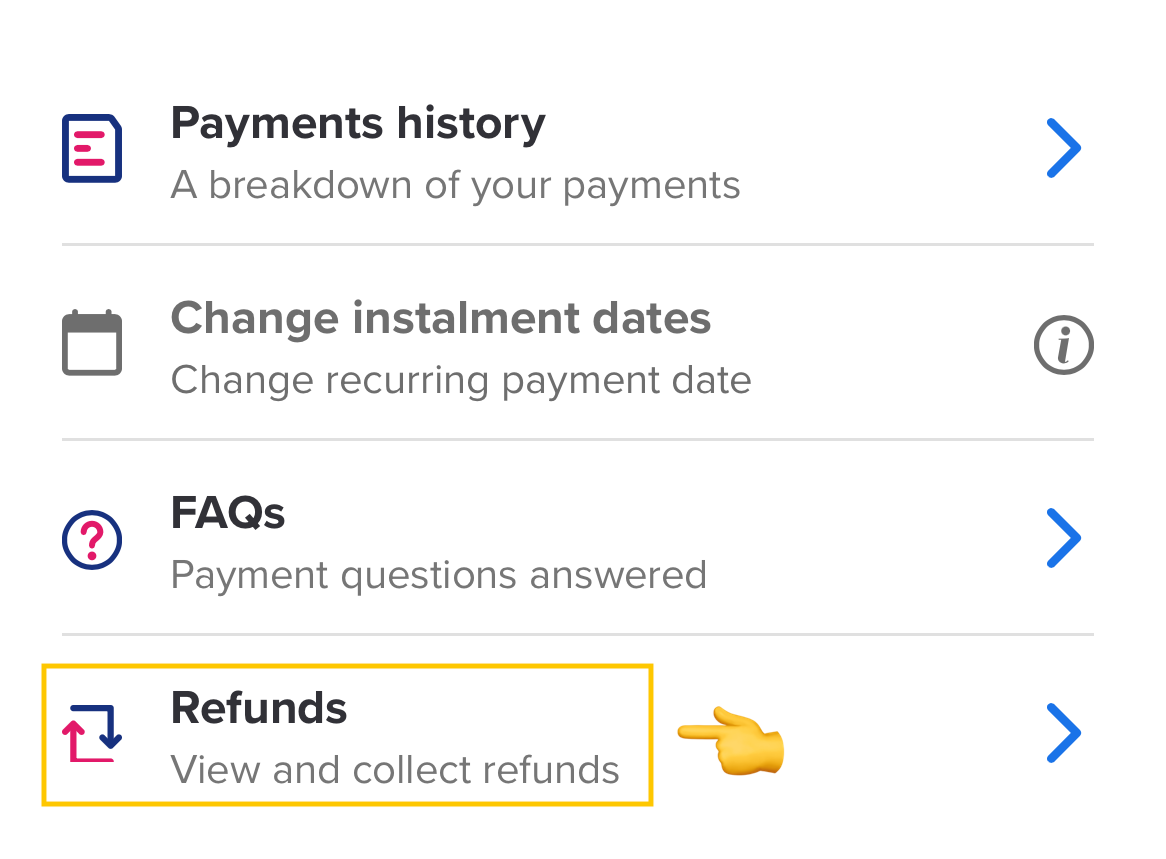The image size is (1166, 859).
Task: Click the pointing hand emoji
Action: 732,741
